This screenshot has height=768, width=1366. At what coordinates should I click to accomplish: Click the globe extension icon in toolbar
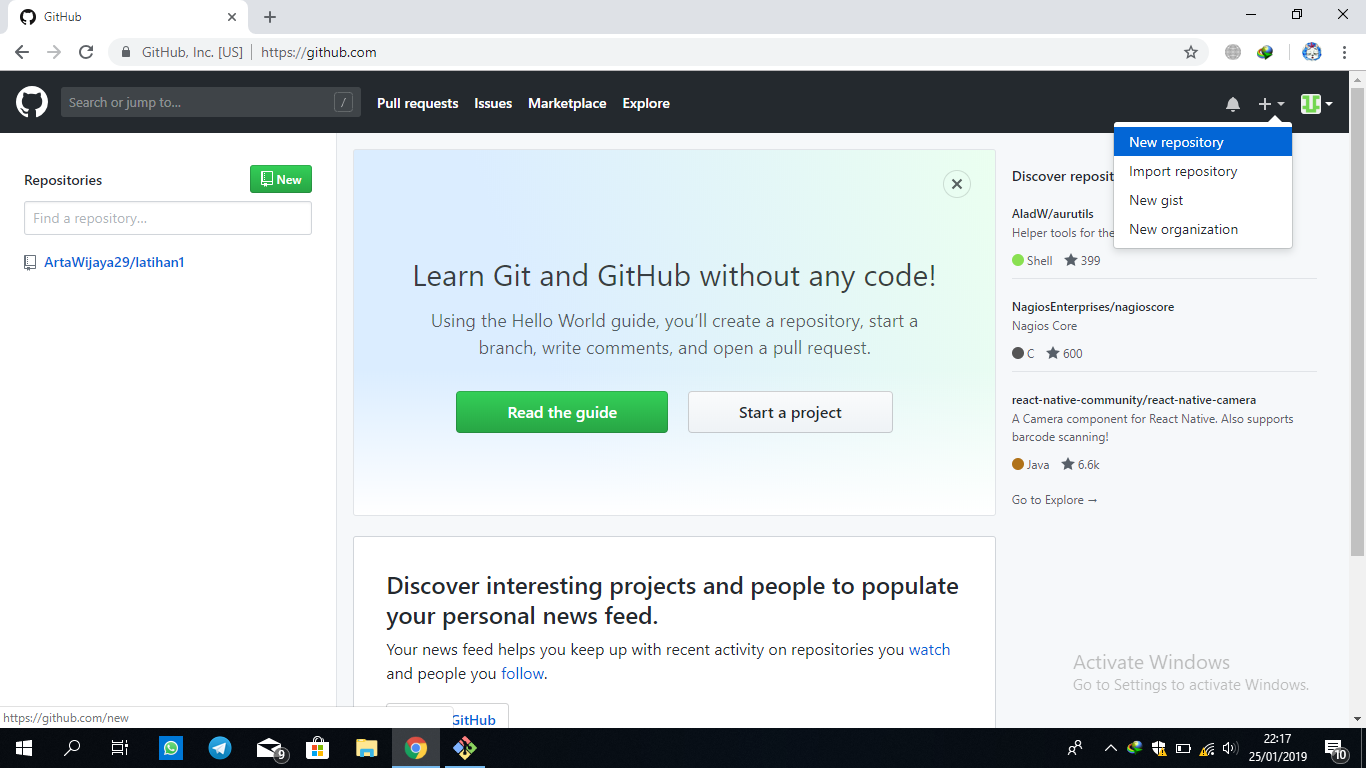click(x=1233, y=52)
